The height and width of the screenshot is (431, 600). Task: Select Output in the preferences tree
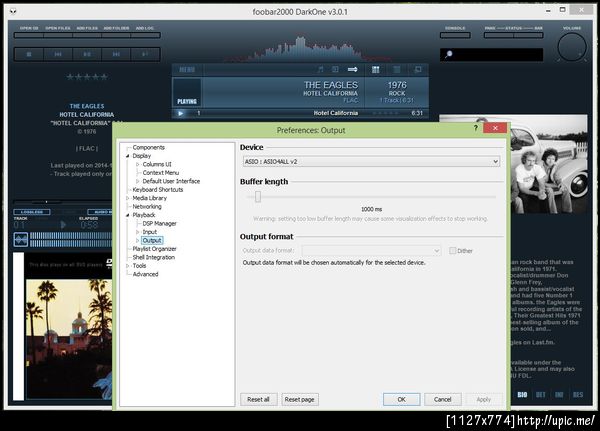coord(152,240)
